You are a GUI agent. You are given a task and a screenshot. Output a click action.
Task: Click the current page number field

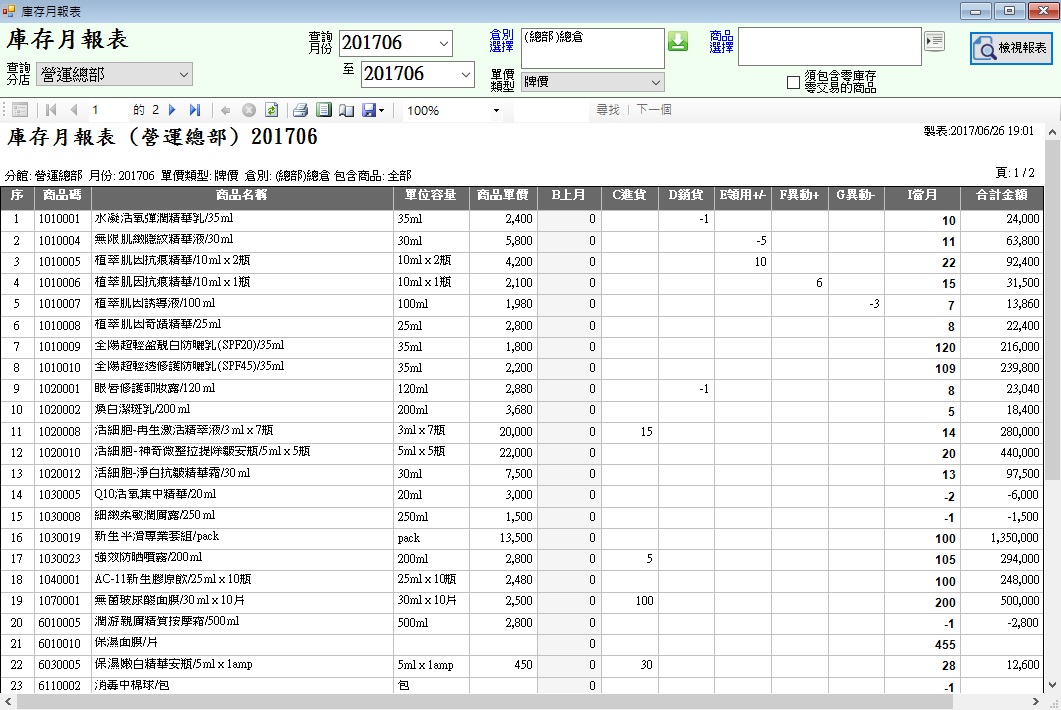(x=108, y=110)
